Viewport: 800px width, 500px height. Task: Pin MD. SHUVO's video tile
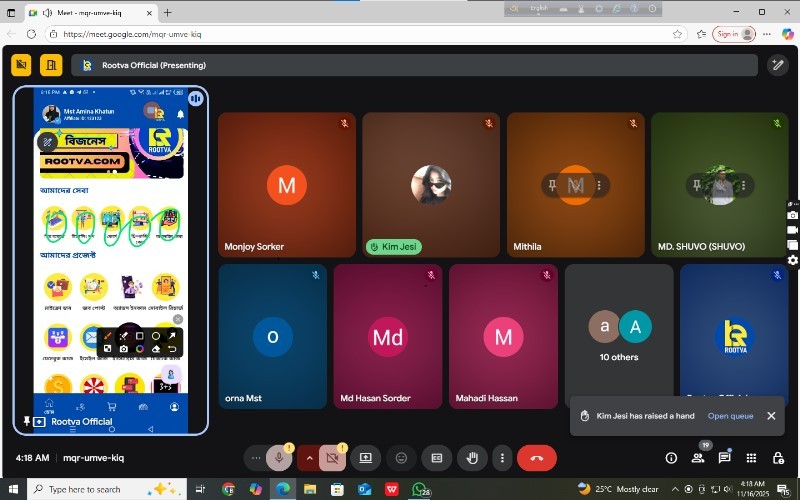click(x=696, y=186)
